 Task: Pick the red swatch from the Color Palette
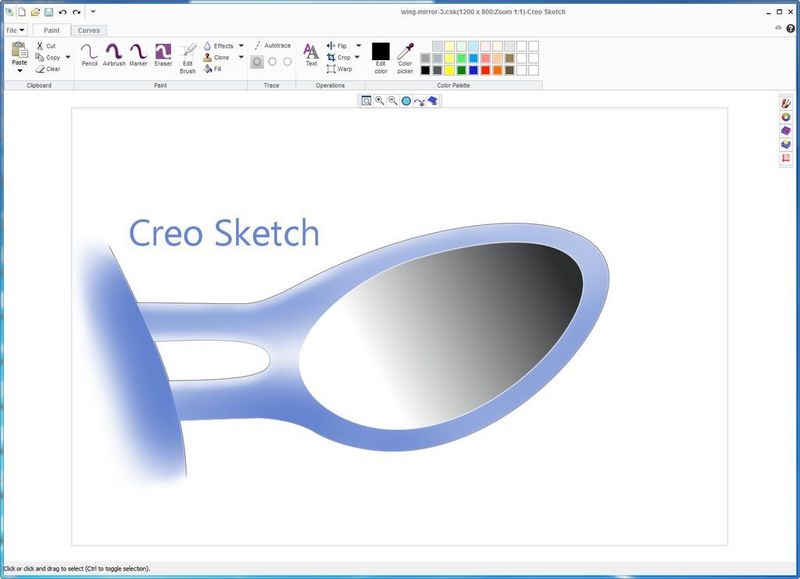coord(486,70)
